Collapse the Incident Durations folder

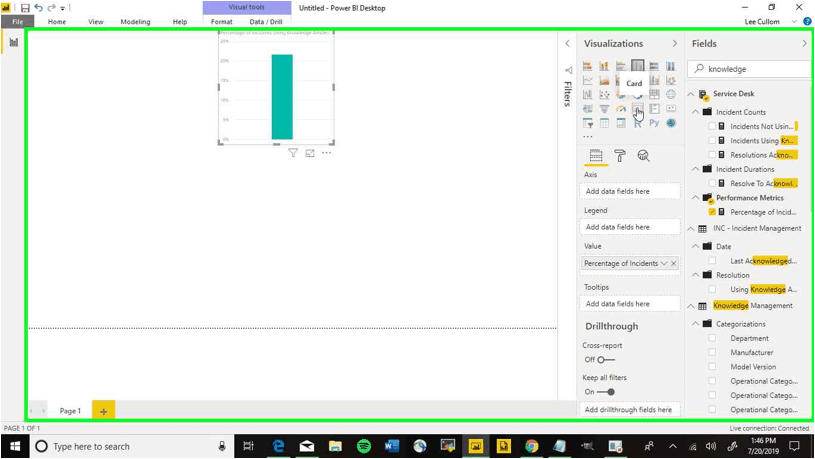695,169
